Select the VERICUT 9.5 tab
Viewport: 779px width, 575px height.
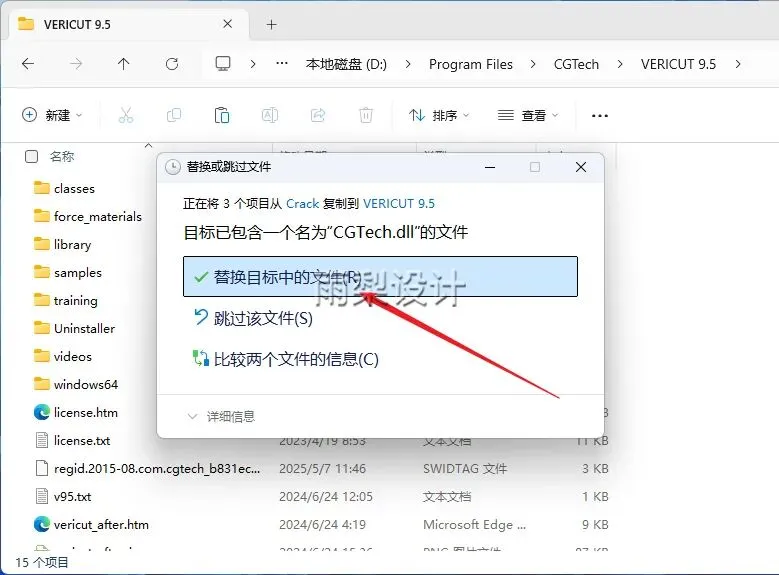pyautogui.click(x=128, y=24)
